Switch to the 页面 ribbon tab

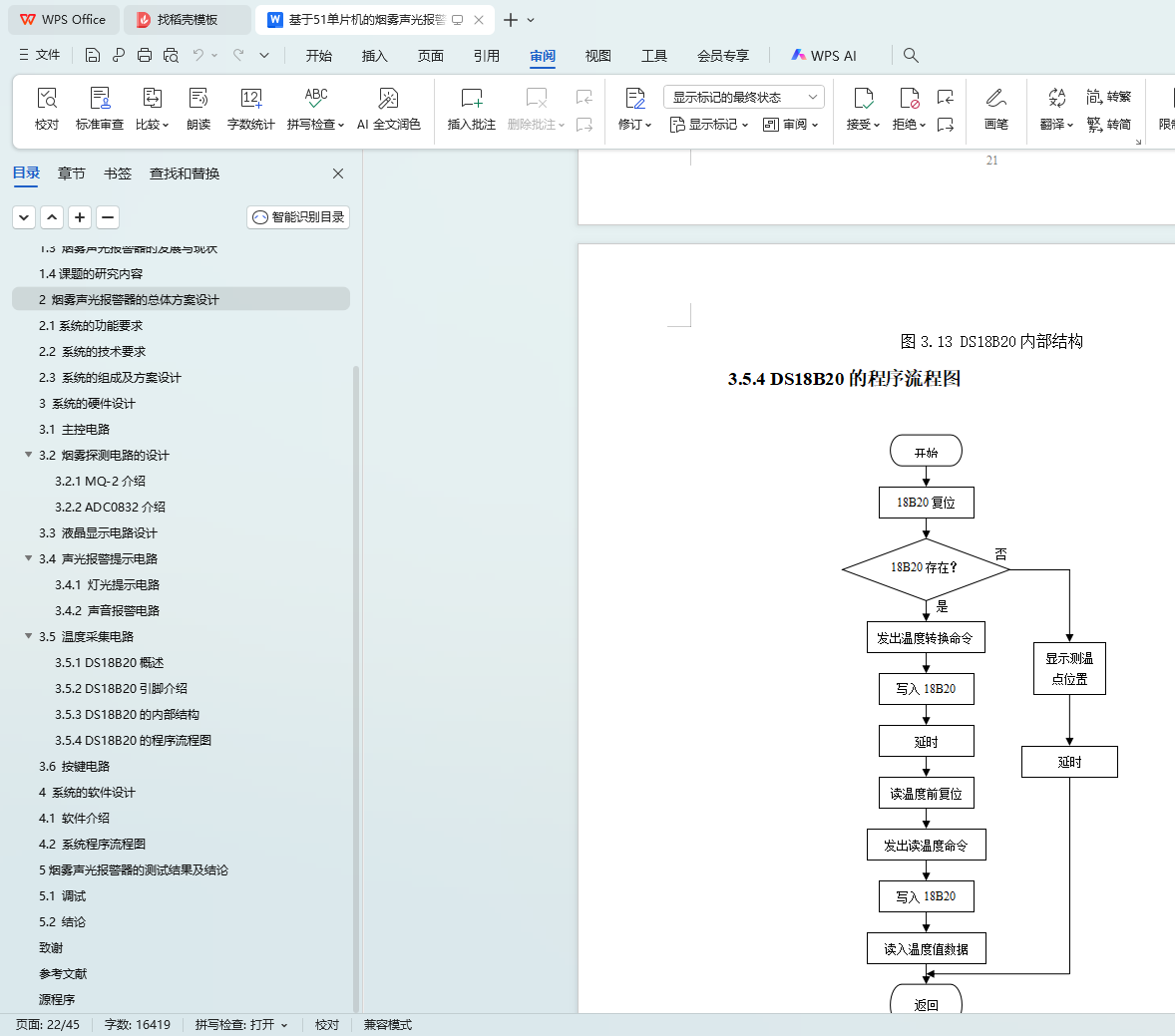coord(431,56)
